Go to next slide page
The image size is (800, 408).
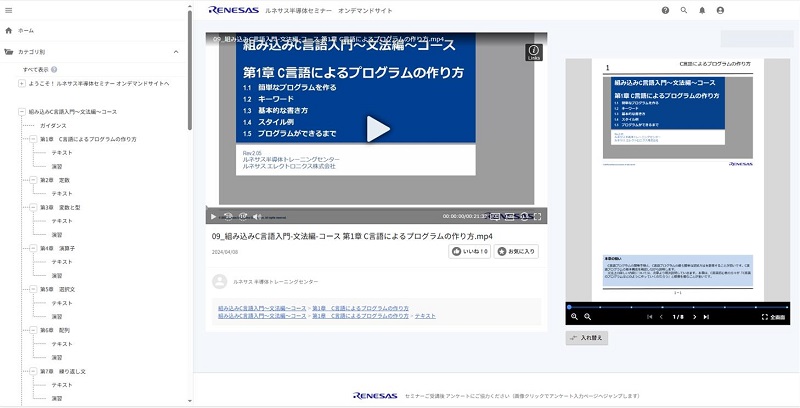pyautogui.click(x=694, y=317)
